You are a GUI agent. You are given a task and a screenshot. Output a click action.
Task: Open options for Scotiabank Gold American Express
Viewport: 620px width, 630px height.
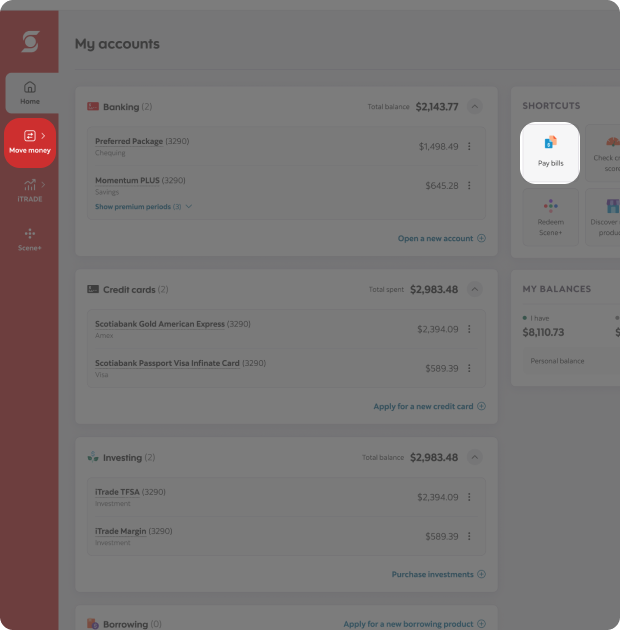point(469,329)
